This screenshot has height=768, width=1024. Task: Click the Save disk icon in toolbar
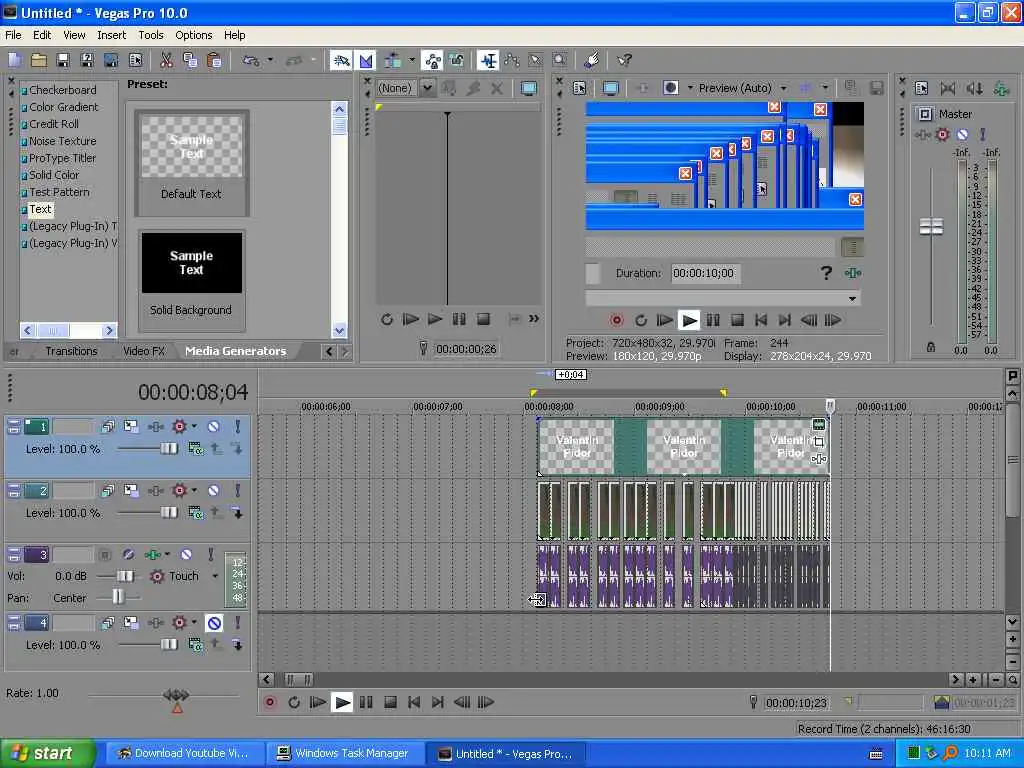pos(63,61)
